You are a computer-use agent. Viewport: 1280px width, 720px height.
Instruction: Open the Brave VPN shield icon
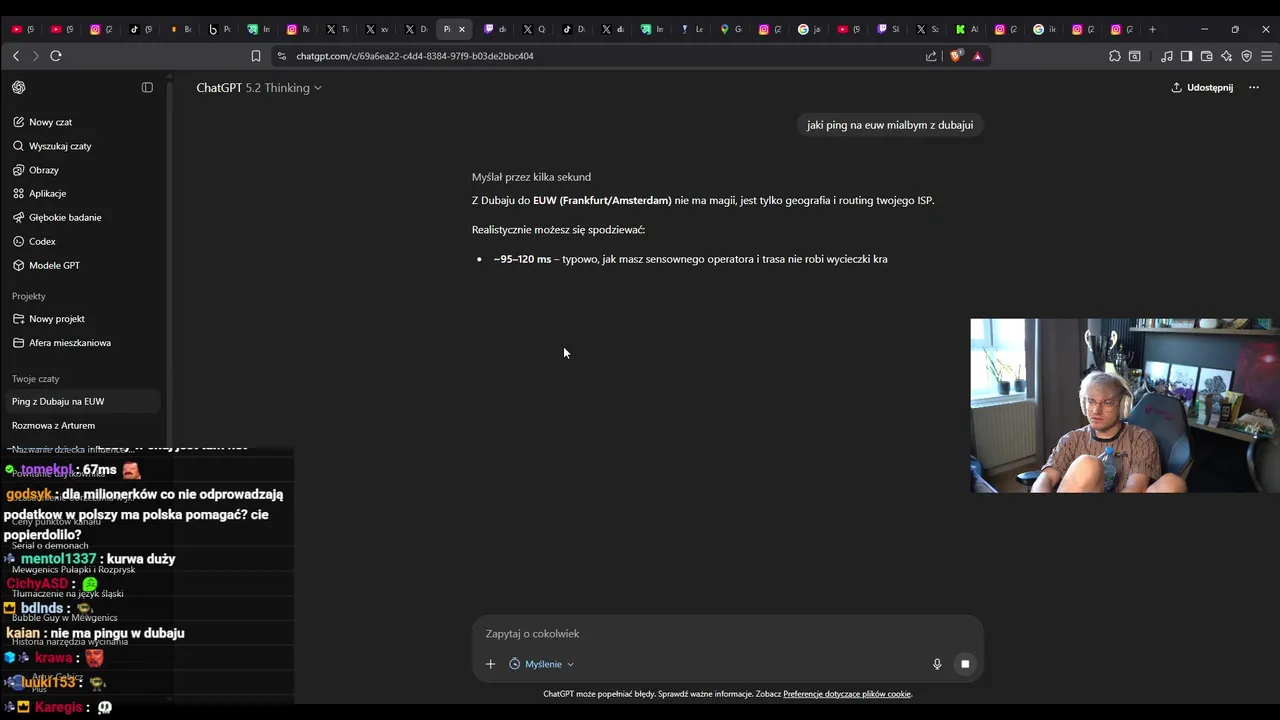click(1246, 56)
